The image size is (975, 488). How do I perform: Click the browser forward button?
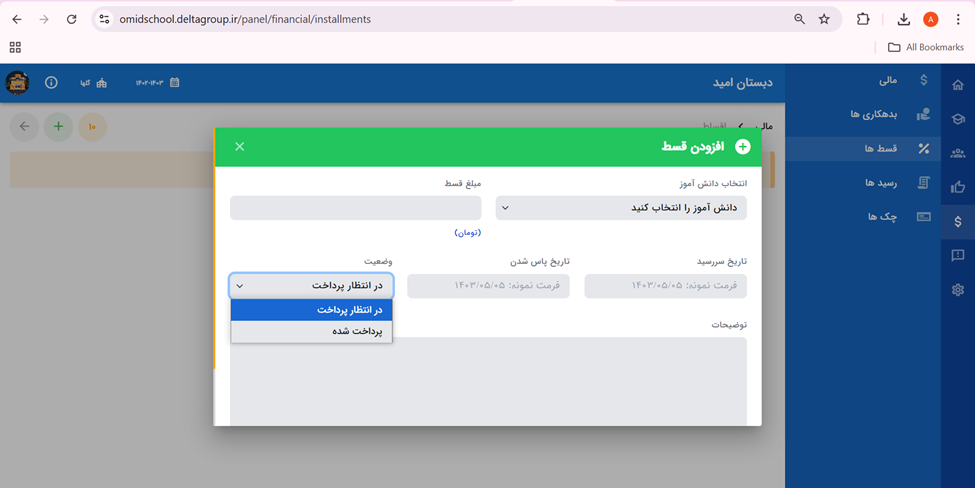[44, 19]
